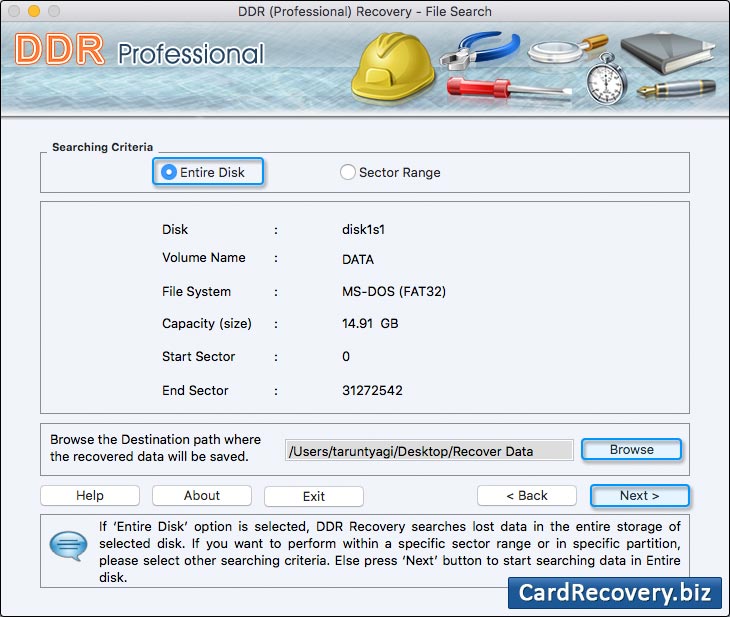The image size is (730, 617).
Task: Click the Exit button
Action: 314,496
